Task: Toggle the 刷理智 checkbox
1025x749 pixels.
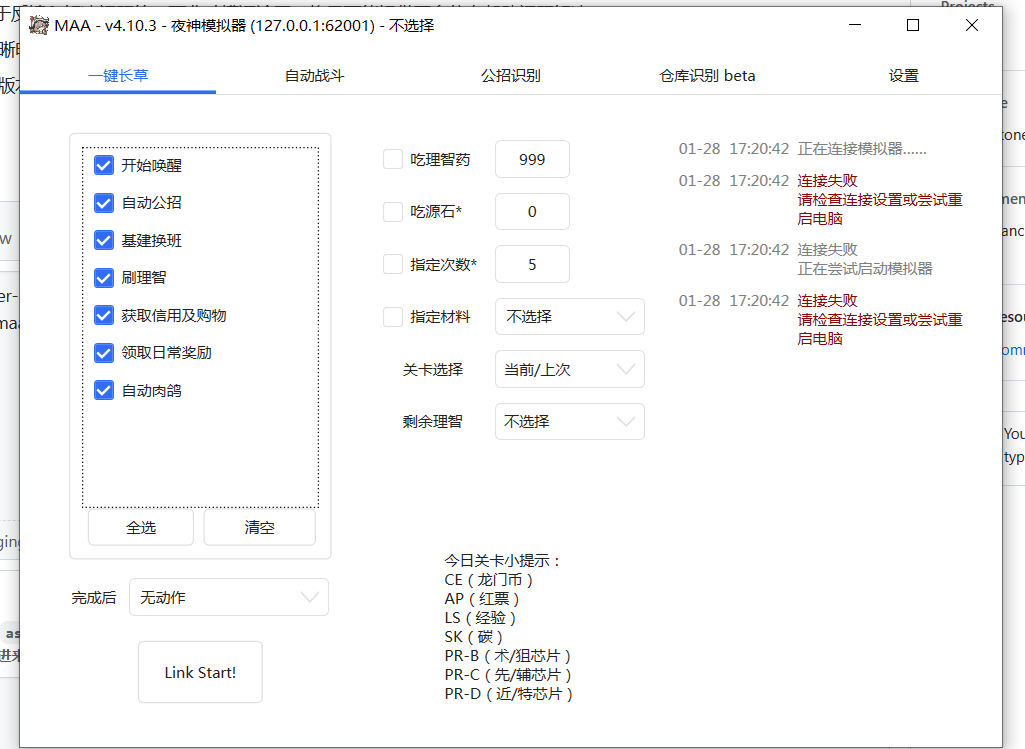Action: (104, 278)
